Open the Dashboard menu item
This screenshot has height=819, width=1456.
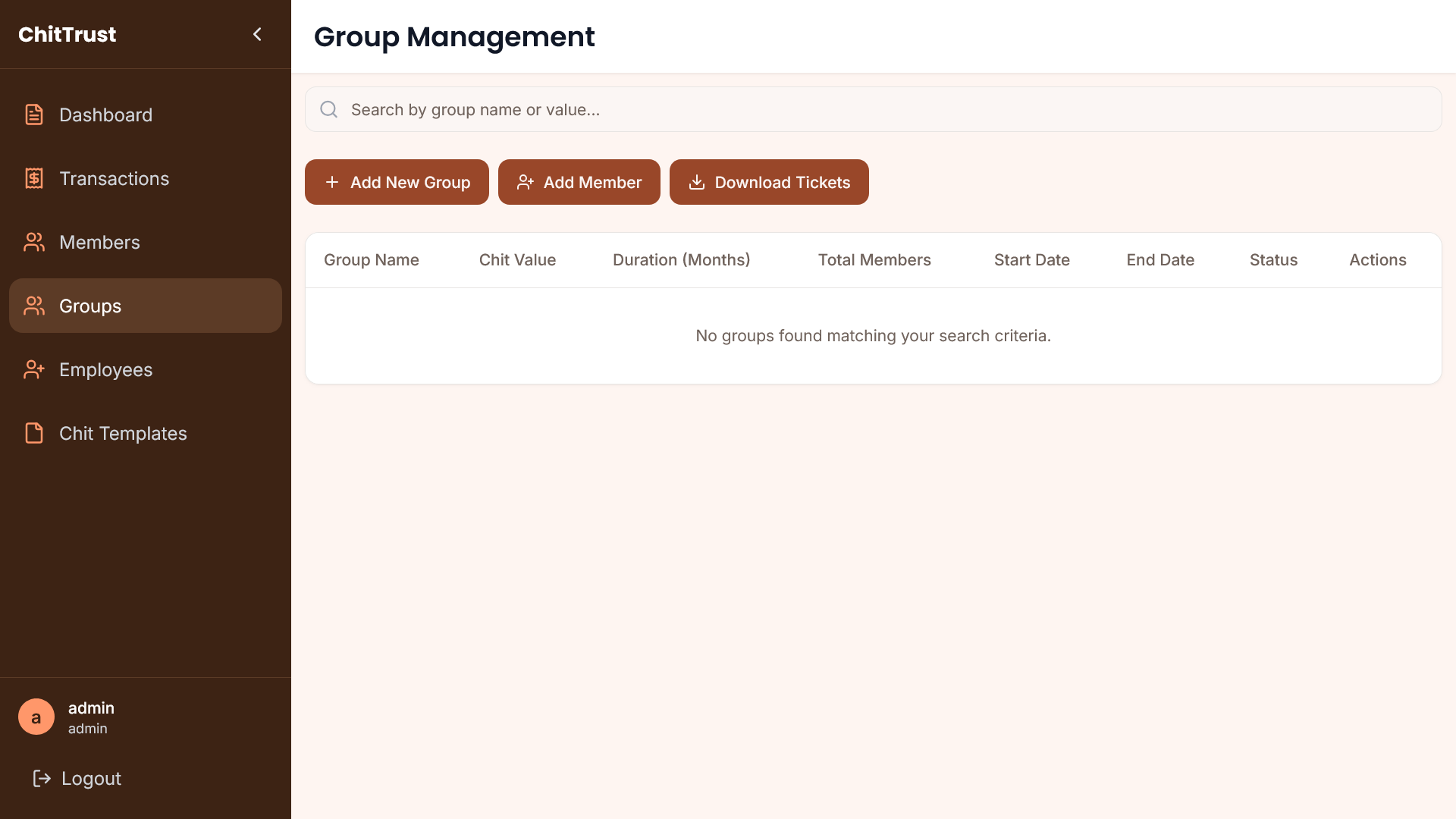[x=146, y=115]
